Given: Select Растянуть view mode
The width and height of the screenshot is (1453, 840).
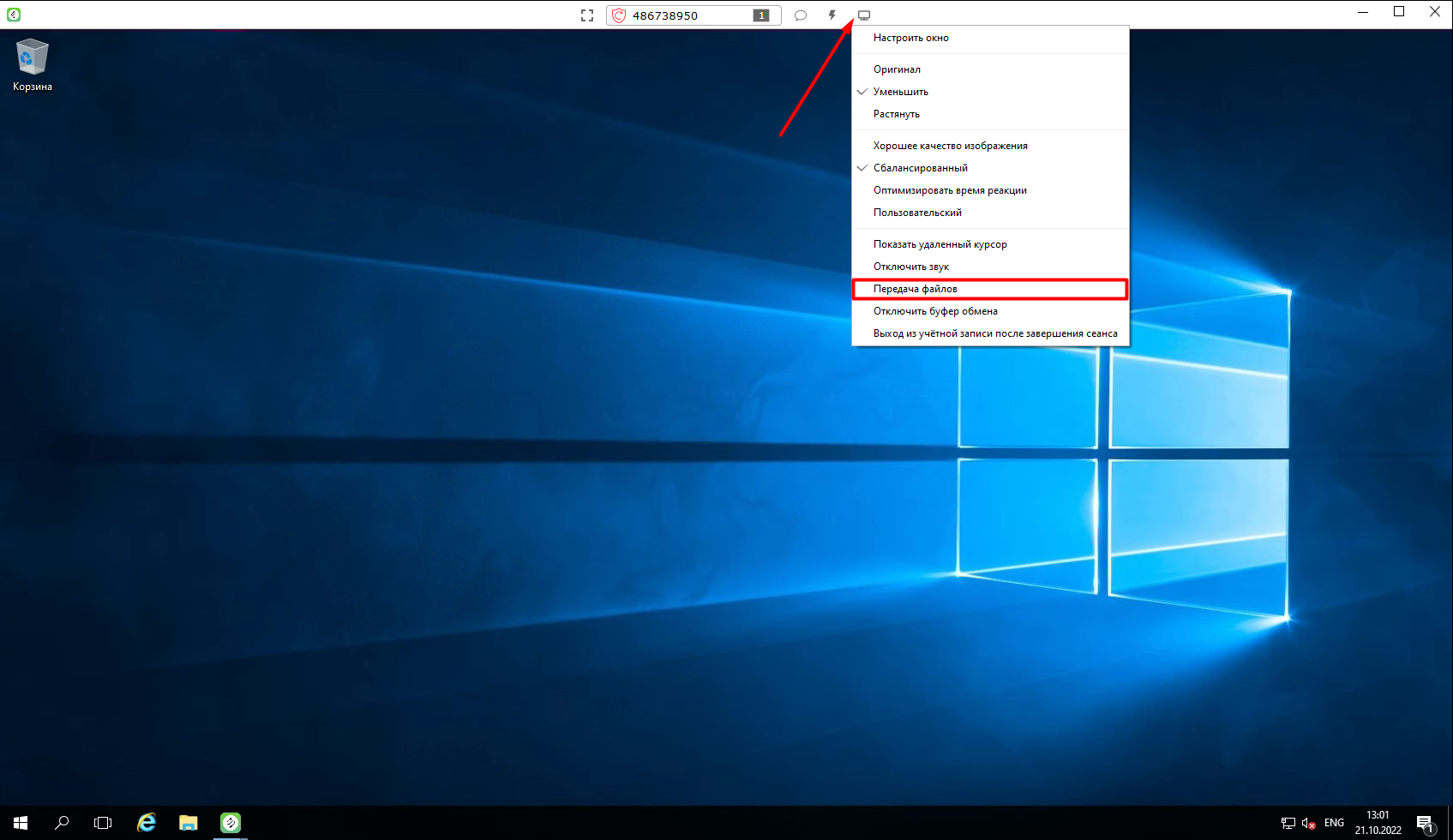Looking at the screenshot, I should pos(990,114).
